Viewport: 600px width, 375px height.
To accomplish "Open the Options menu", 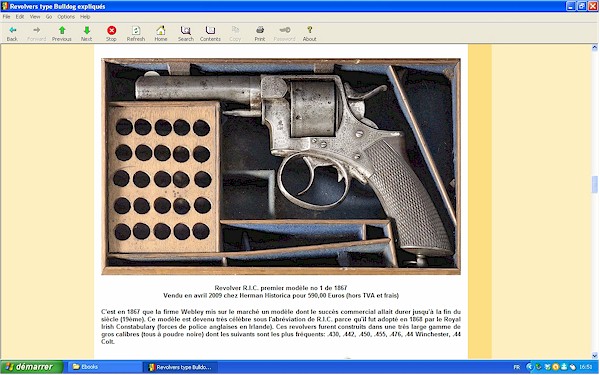I will click(x=66, y=17).
